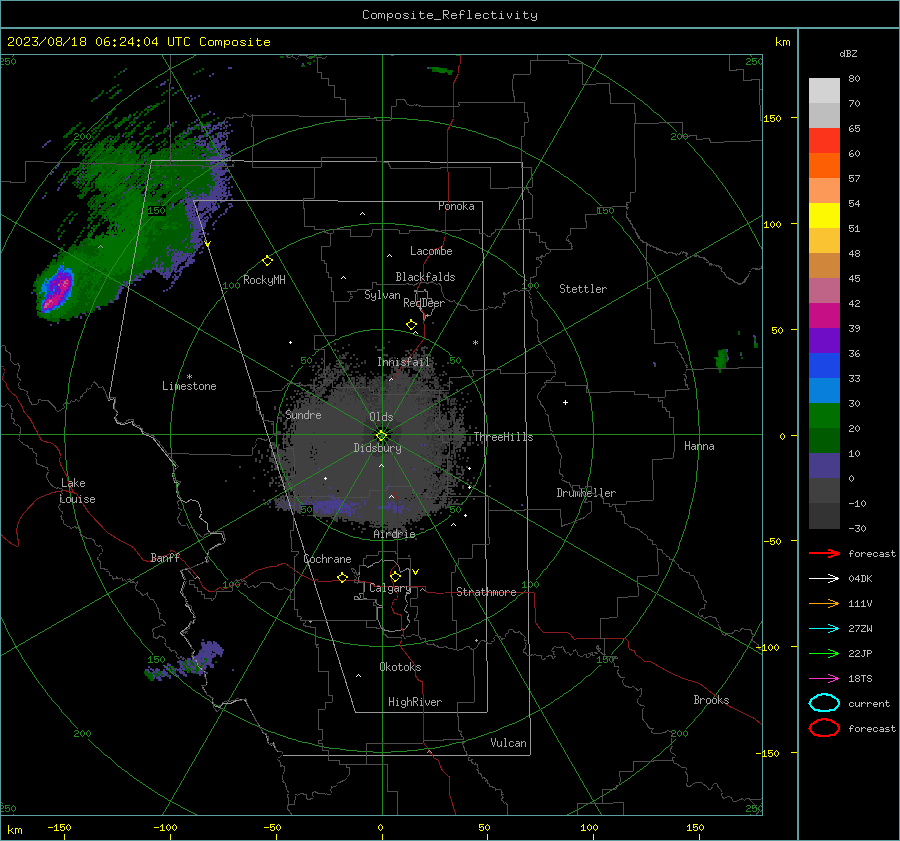Click the Sylvan label
Viewport: 900px width, 841px height.
(x=382, y=295)
